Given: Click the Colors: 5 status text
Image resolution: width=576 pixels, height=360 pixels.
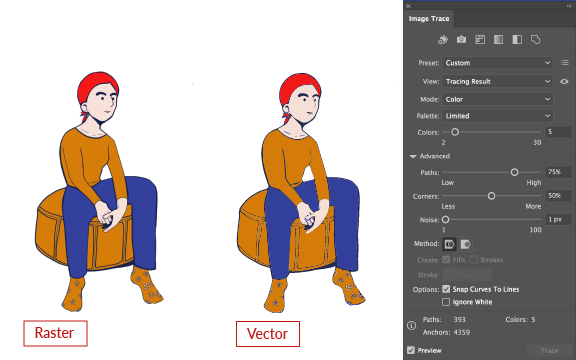Looking at the screenshot, I should click(520, 320).
